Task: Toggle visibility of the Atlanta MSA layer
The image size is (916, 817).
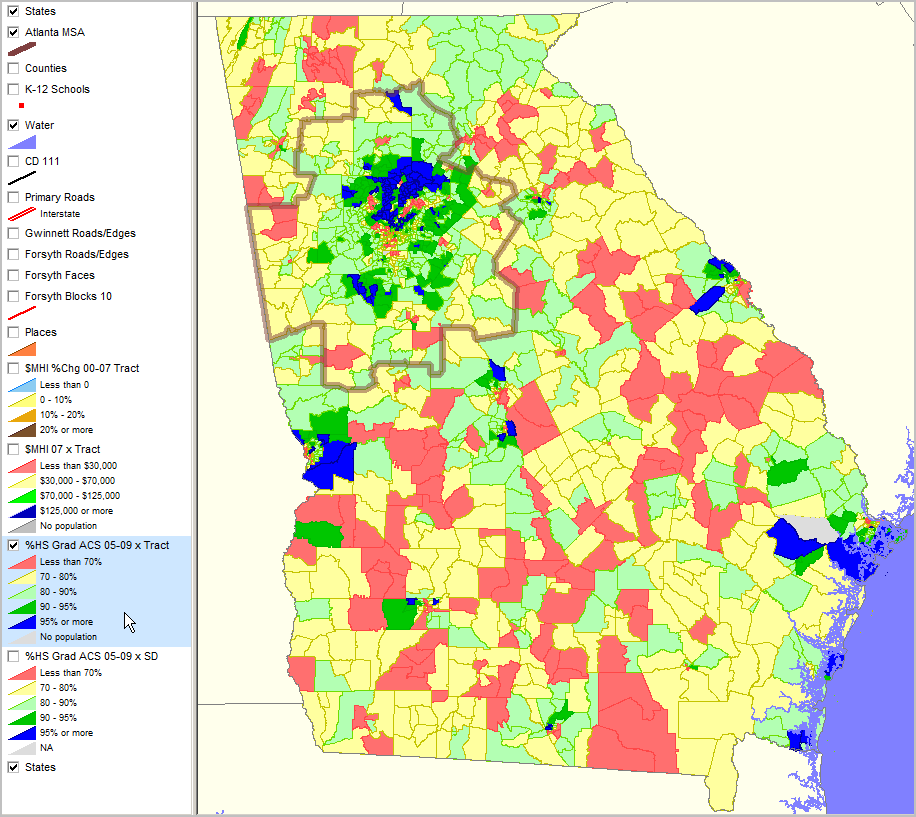Action: [11, 31]
